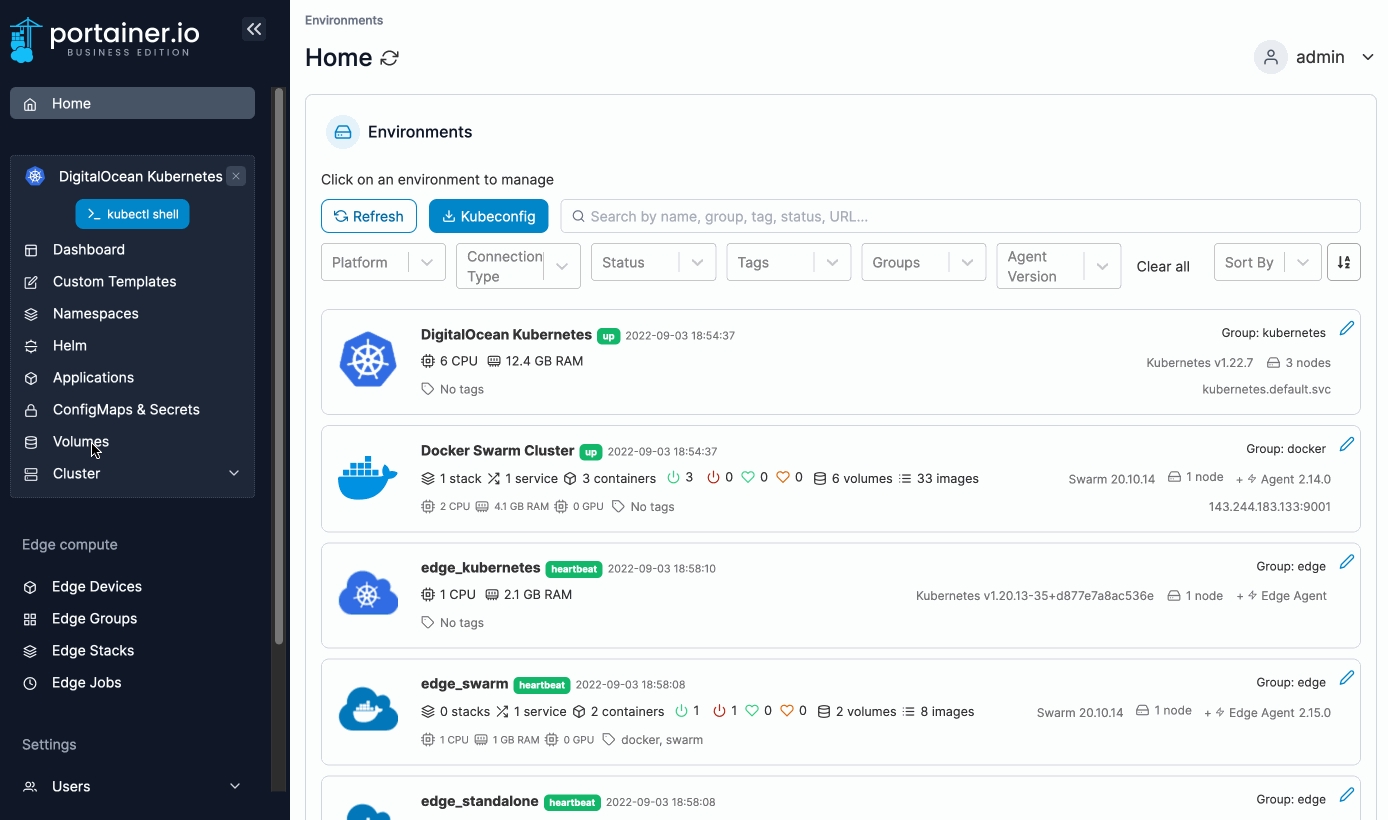Viewport: 1388px width, 820px height.
Task: Launch the kubectl shell button
Action: 132,214
